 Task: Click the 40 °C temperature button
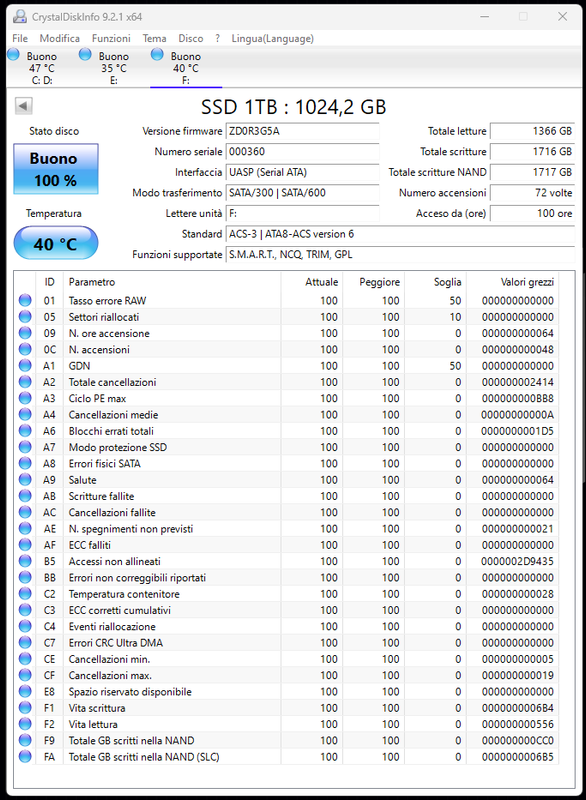(x=56, y=243)
